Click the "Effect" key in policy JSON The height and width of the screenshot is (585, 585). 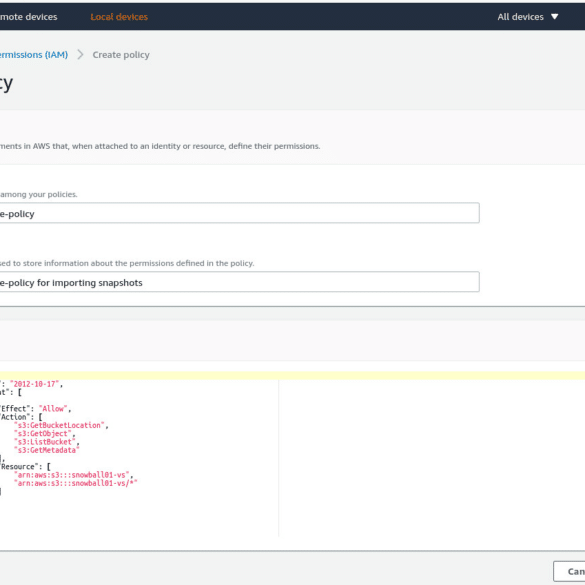[x=16, y=409]
